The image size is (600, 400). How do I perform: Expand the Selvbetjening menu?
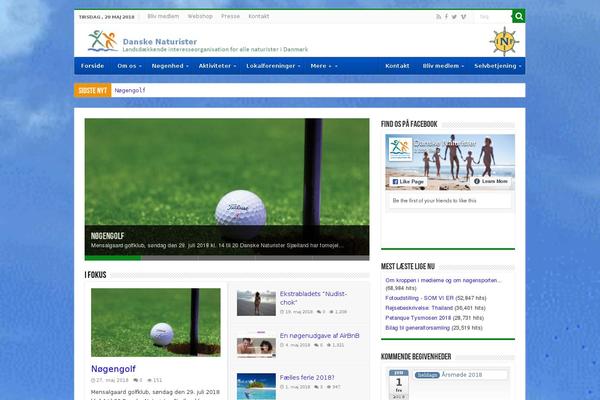tap(497, 66)
